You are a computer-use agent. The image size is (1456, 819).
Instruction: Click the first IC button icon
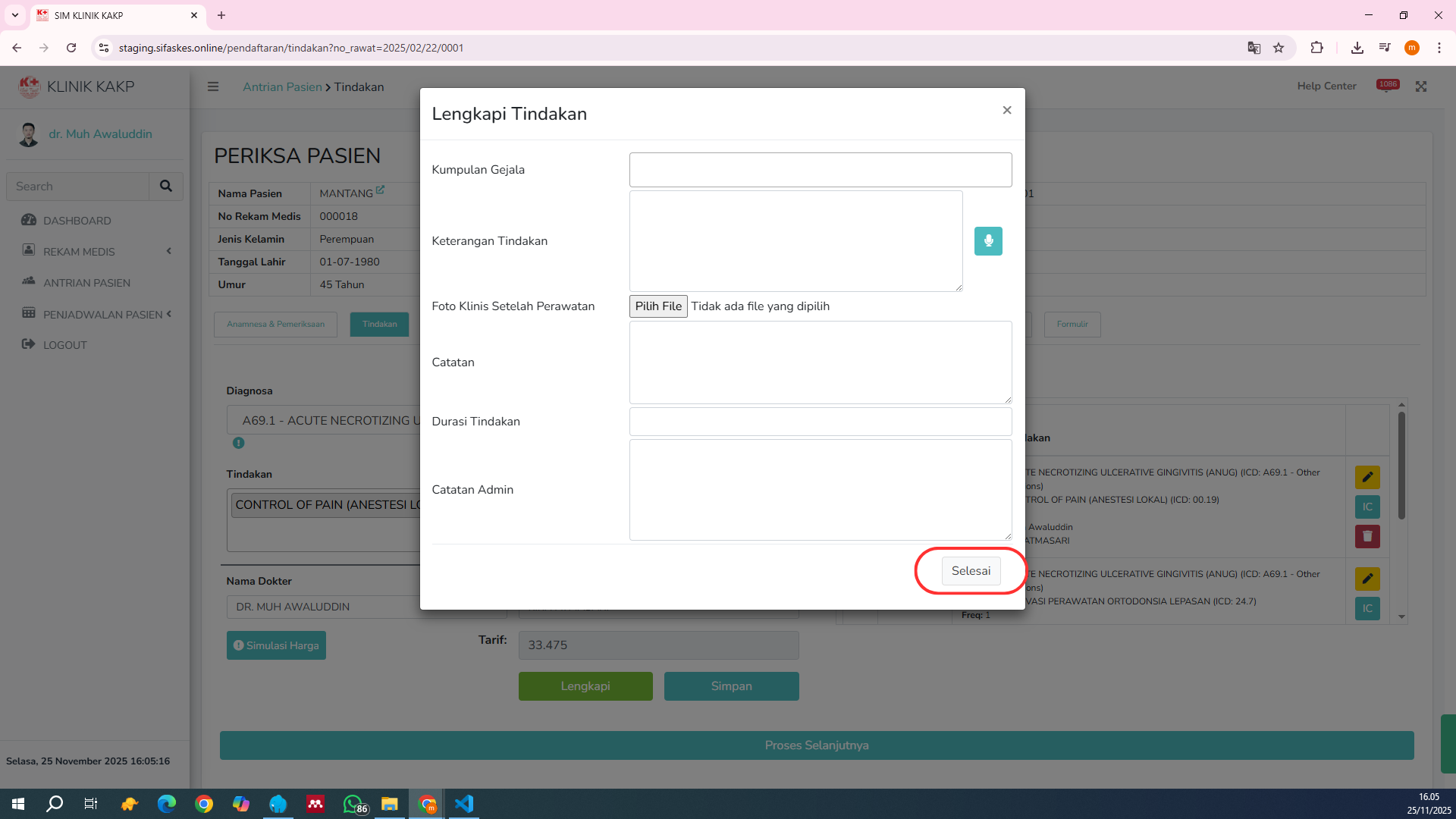(1367, 507)
